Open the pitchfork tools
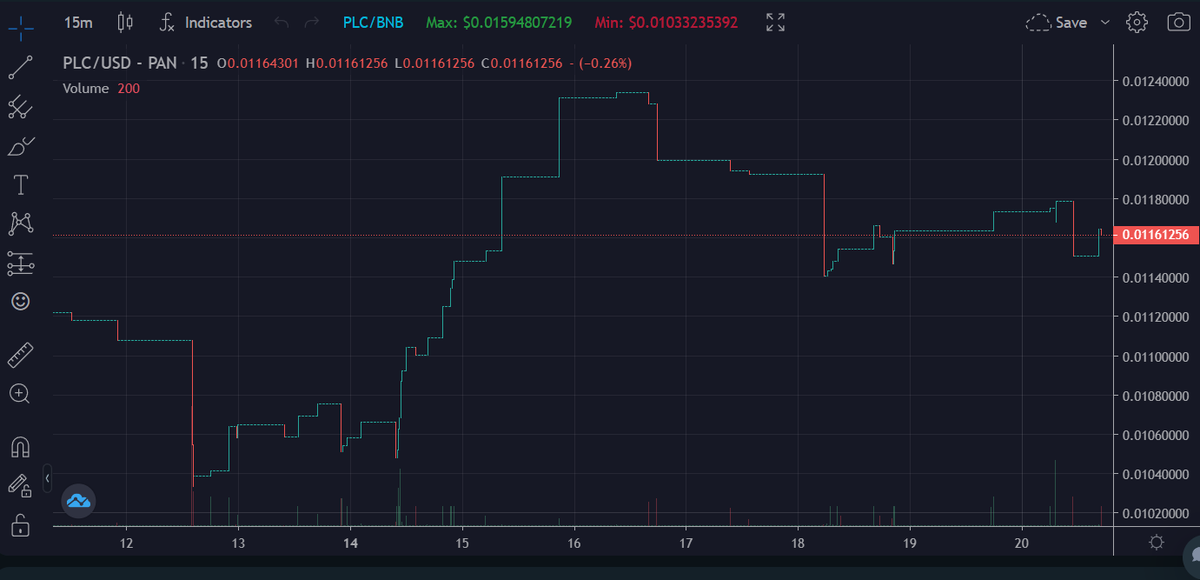Screen dimensions: 1200x580 pyautogui.click(x=20, y=106)
